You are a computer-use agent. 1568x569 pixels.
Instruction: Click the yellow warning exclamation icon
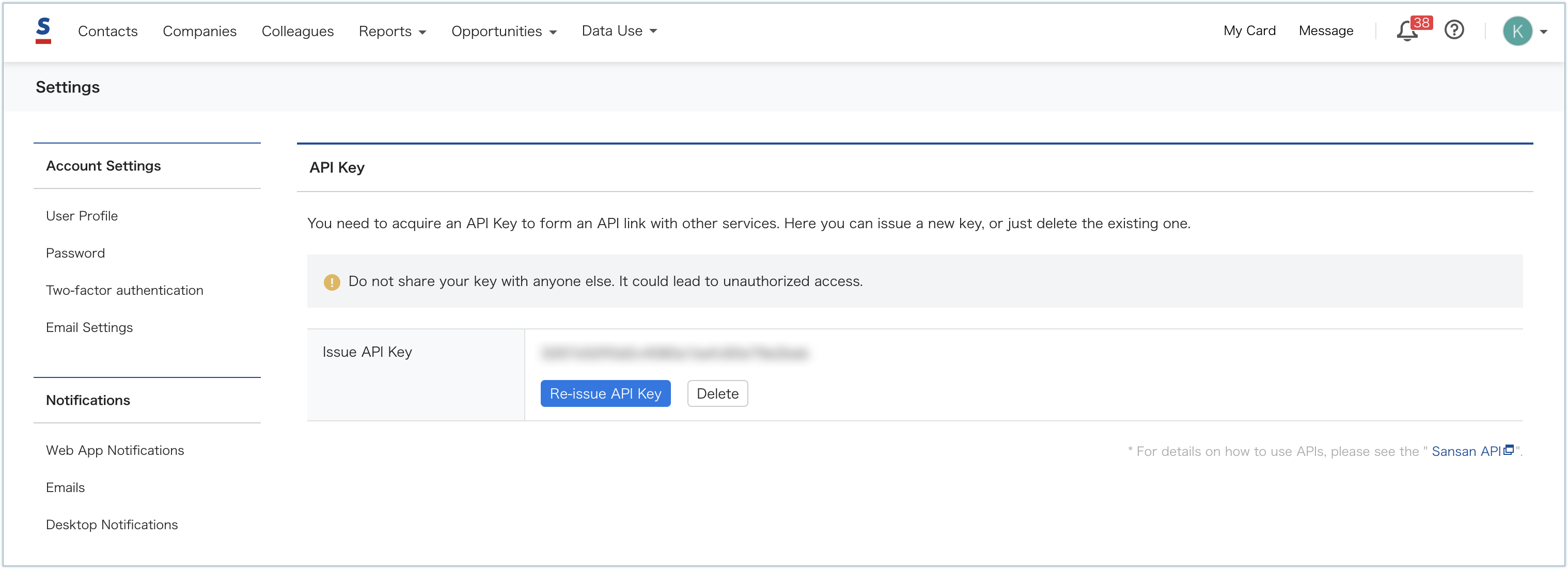coord(332,282)
